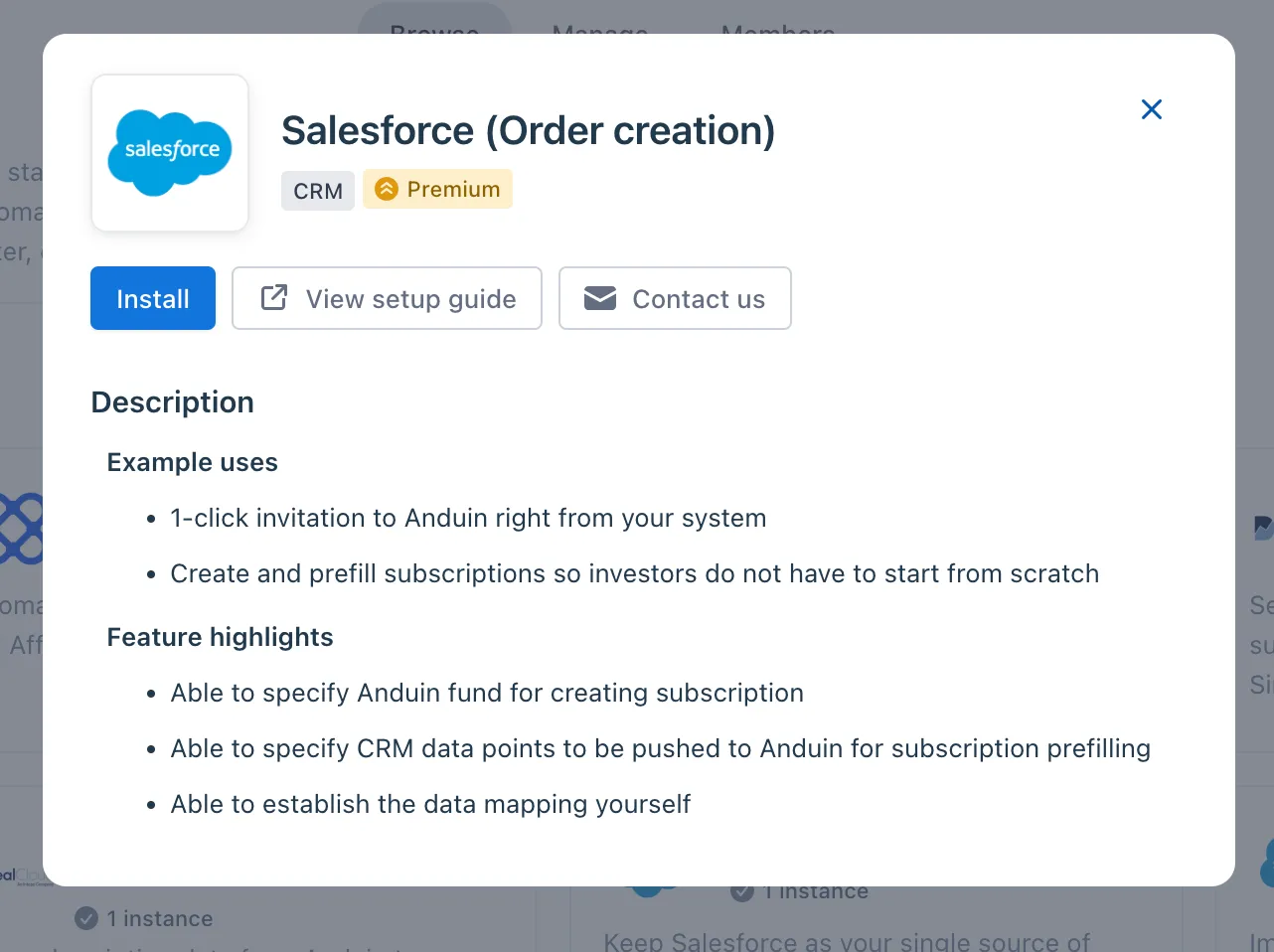1274x952 pixels.
Task: Click the blue knot icon on left edge
Action: (21, 528)
